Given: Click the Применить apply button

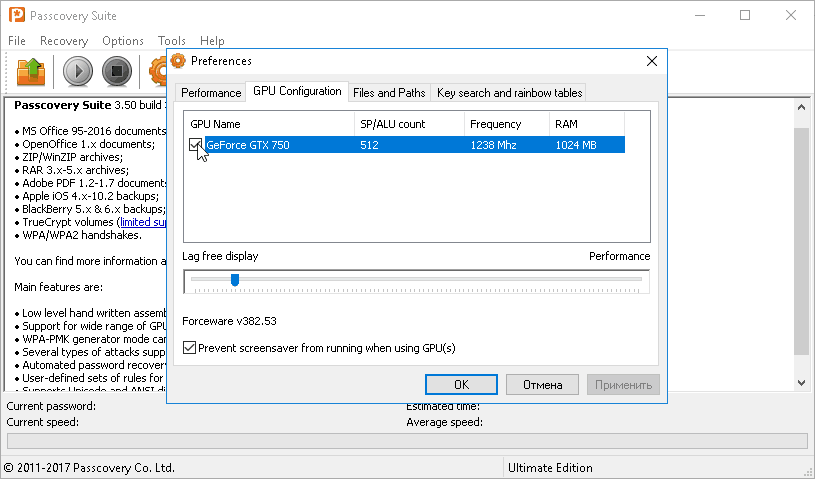Looking at the screenshot, I should [x=623, y=384].
